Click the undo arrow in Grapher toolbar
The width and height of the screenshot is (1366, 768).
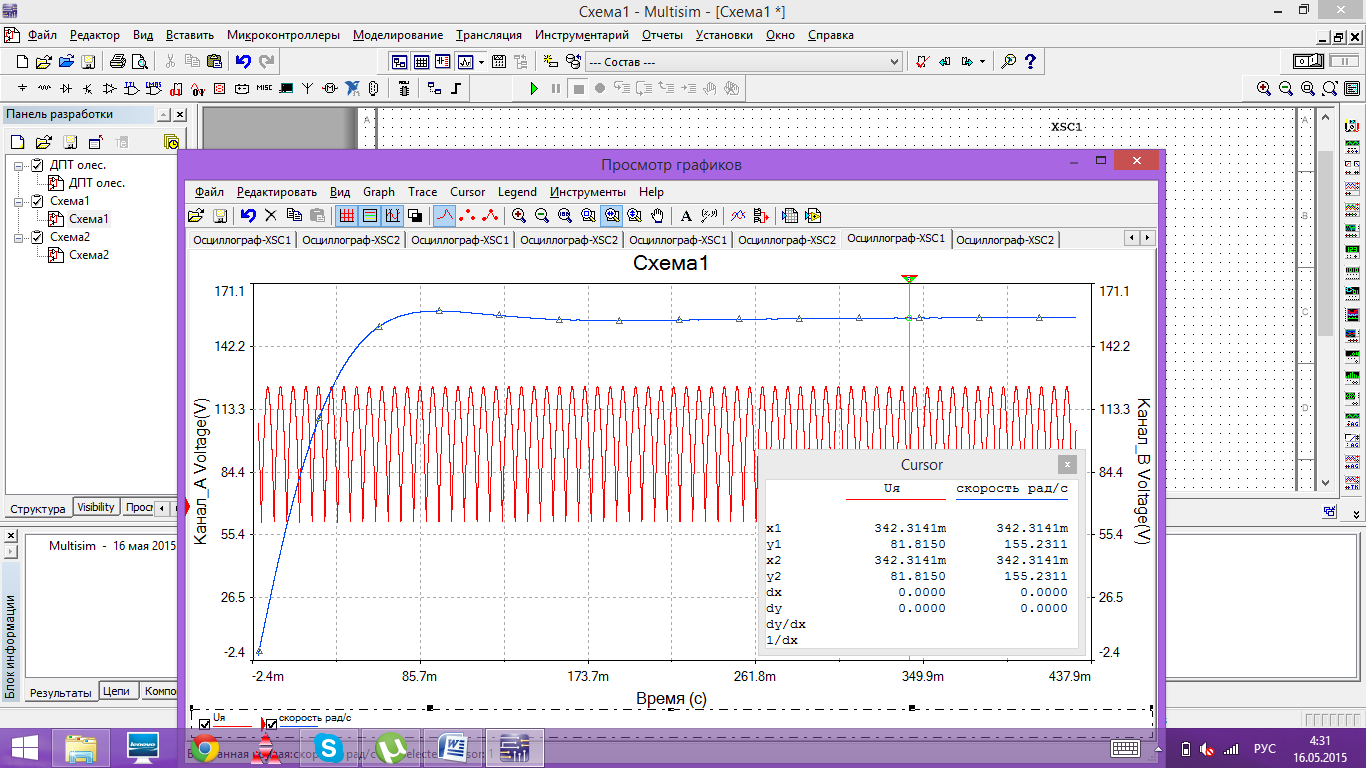248,215
